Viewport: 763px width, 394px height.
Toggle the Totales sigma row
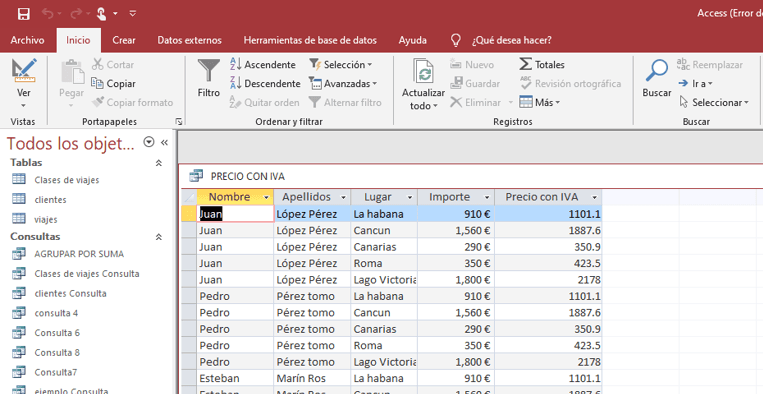tap(542, 64)
